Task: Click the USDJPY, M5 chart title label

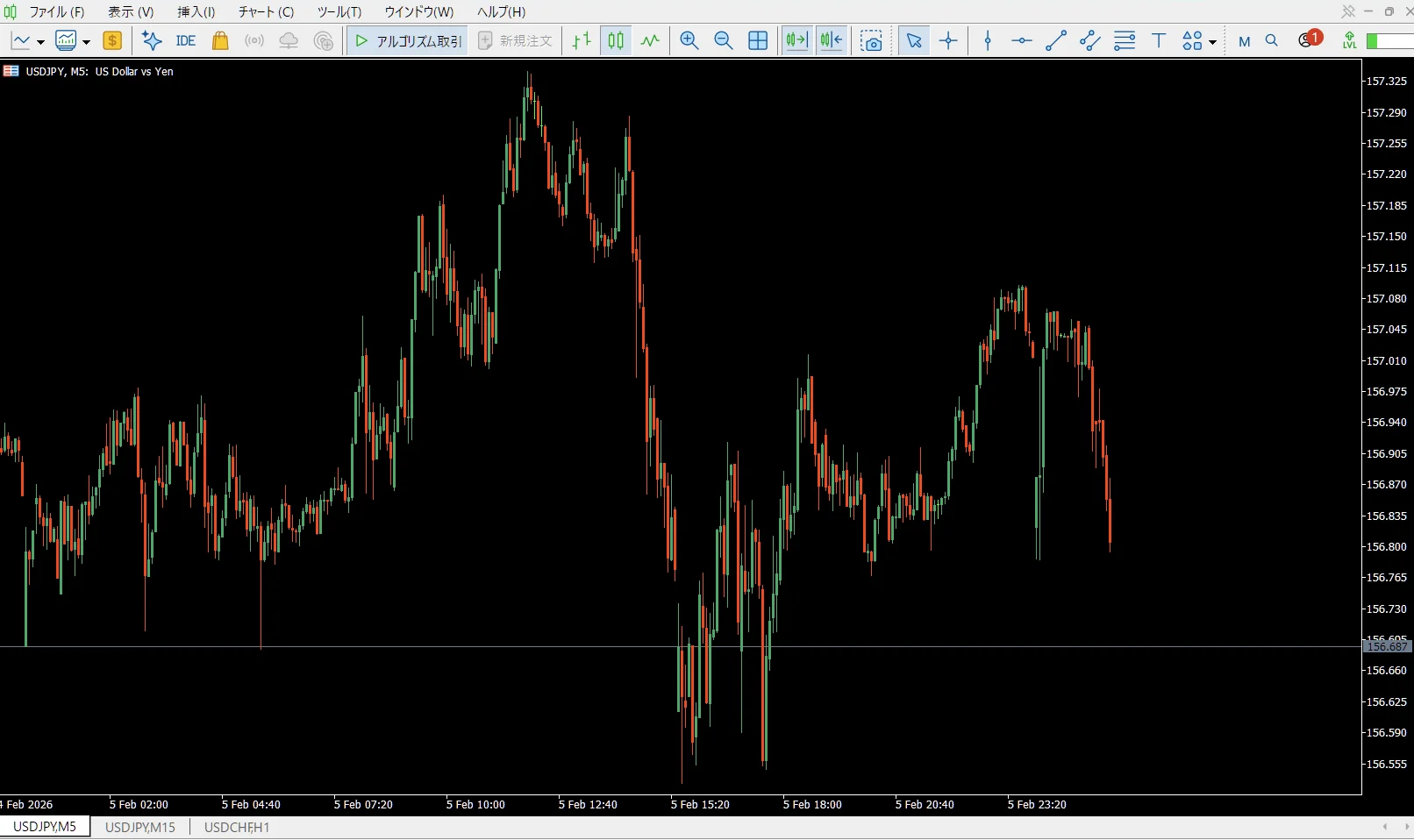Action: coord(99,71)
